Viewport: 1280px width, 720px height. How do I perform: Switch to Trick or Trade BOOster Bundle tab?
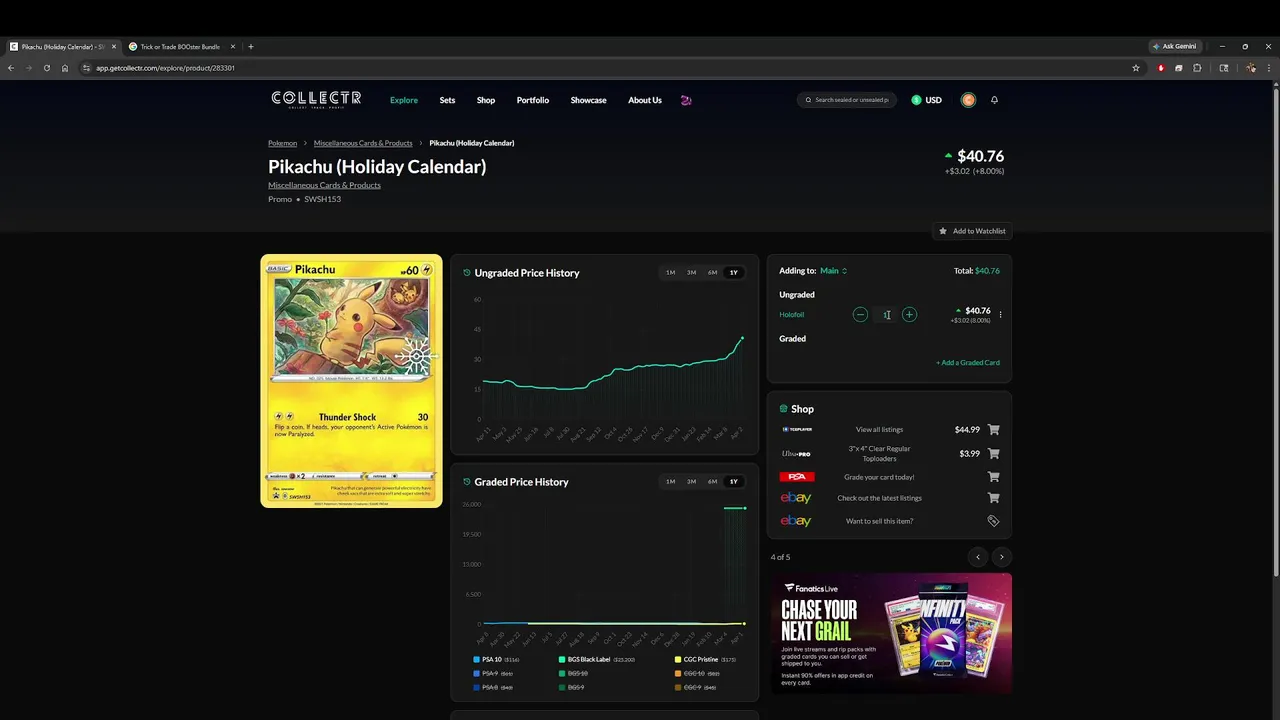(181, 47)
